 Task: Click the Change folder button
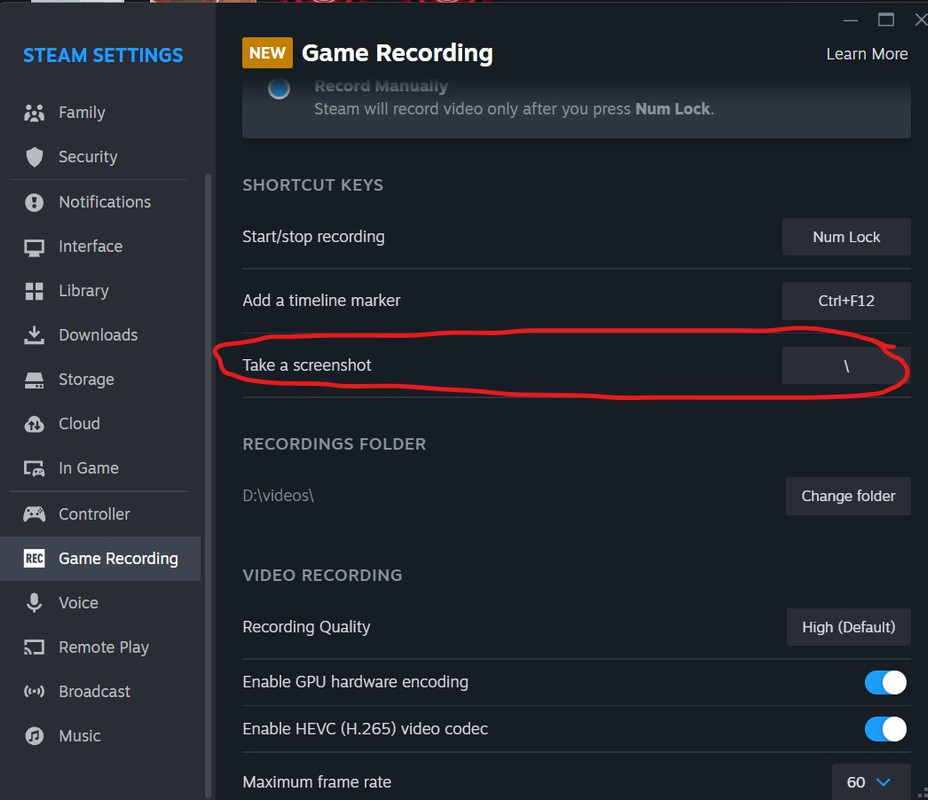coord(848,496)
